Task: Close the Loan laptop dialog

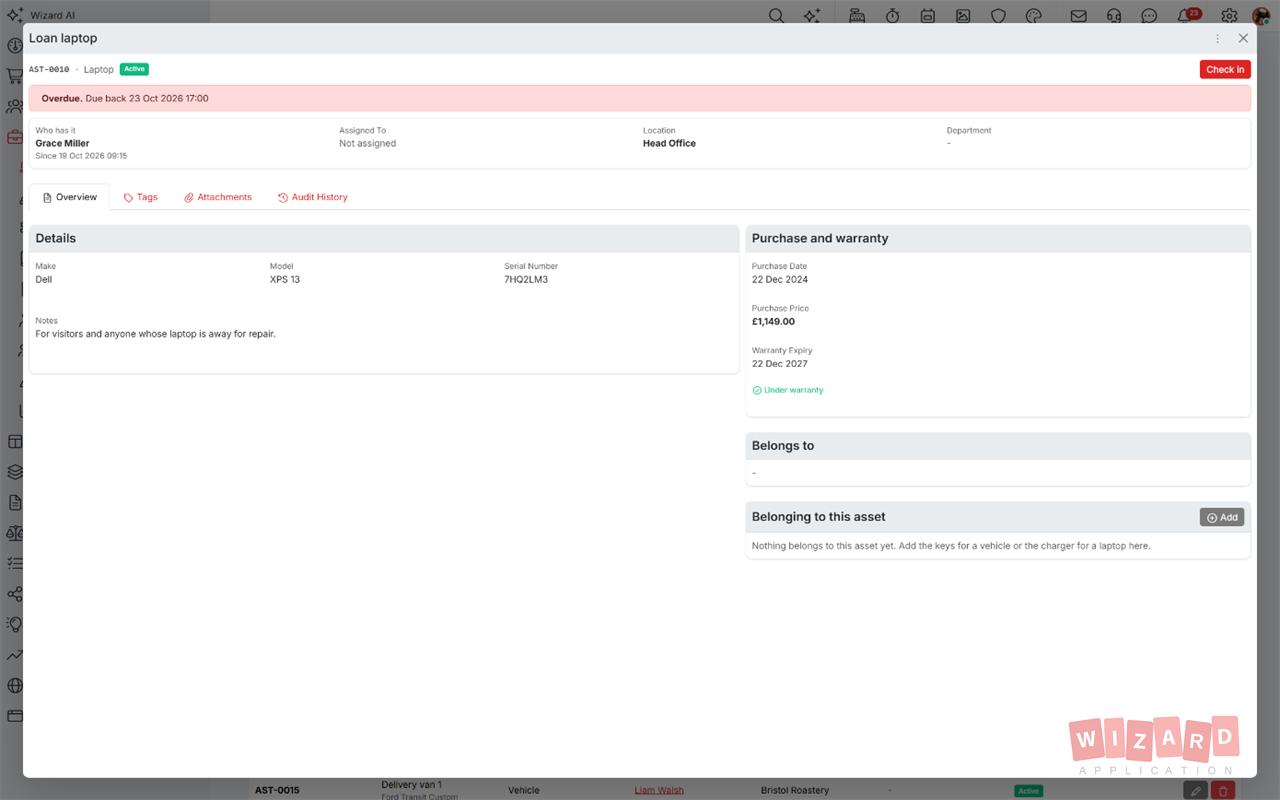Action: click(x=1243, y=38)
